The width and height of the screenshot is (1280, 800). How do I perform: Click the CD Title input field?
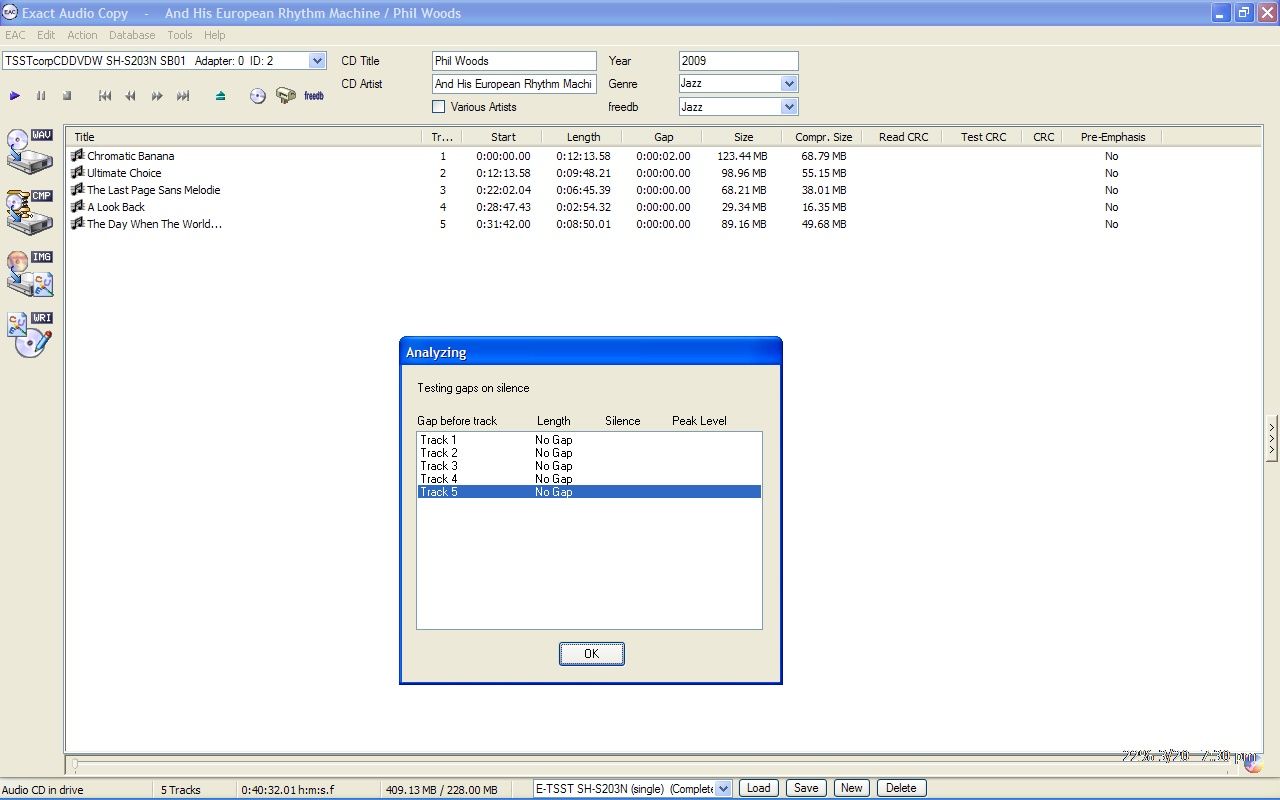514,61
